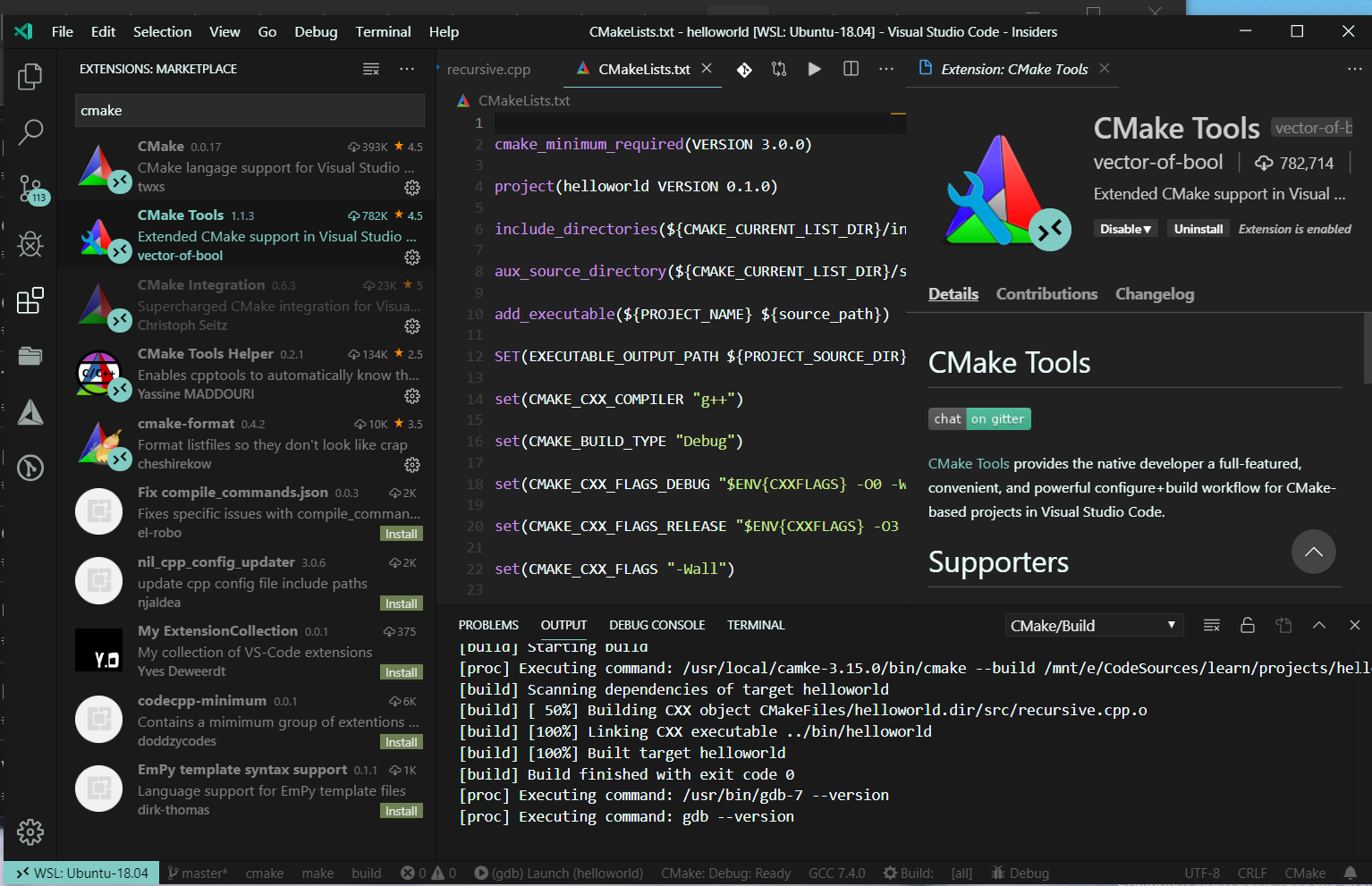Open the Extensions view icon
This screenshot has width=1372, height=886.
click(30, 300)
